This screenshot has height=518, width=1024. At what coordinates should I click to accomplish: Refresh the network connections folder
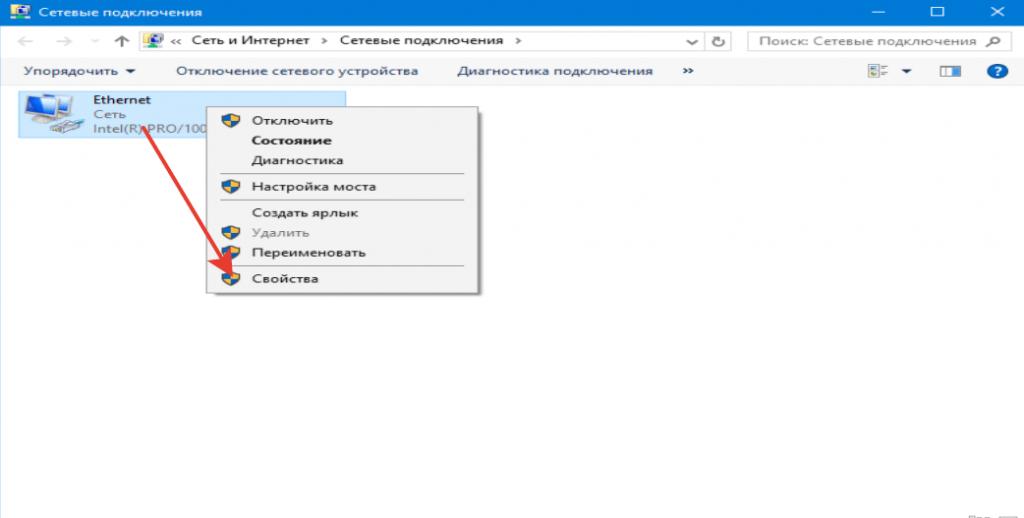coord(717,41)
